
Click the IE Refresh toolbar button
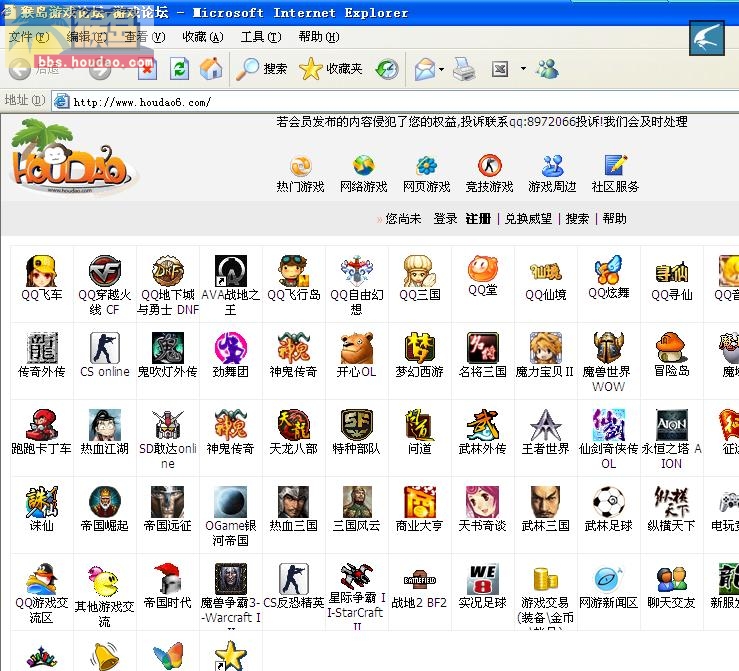click(180, 69)
